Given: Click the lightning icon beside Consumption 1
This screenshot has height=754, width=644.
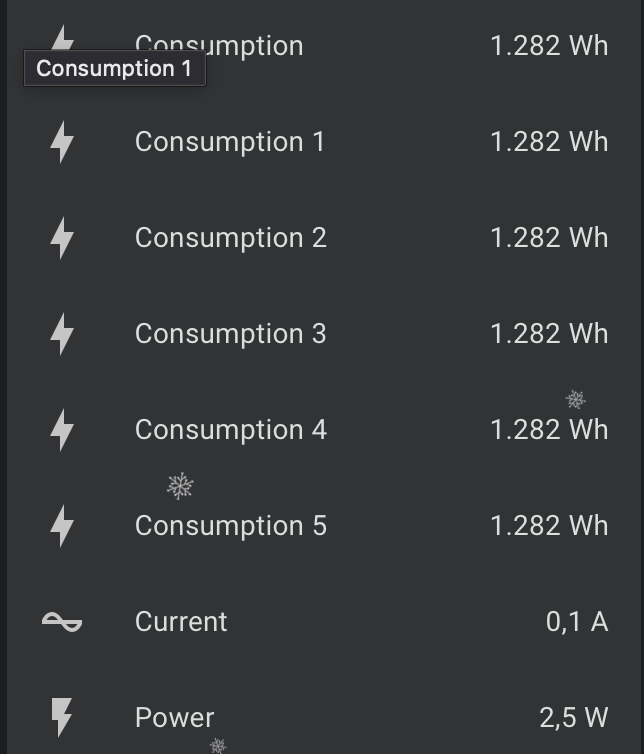Looking at the screenshot, I should [x=62, y=142].
